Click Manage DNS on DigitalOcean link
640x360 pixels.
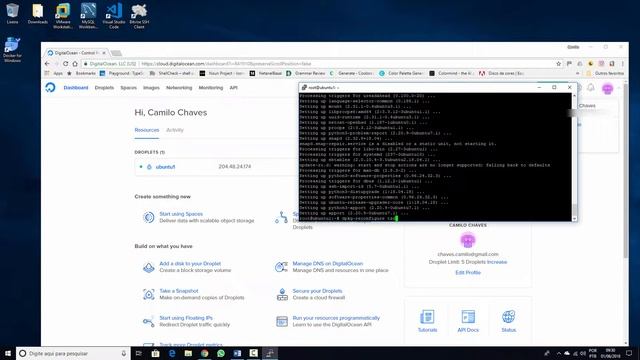(x=328, y=264)
